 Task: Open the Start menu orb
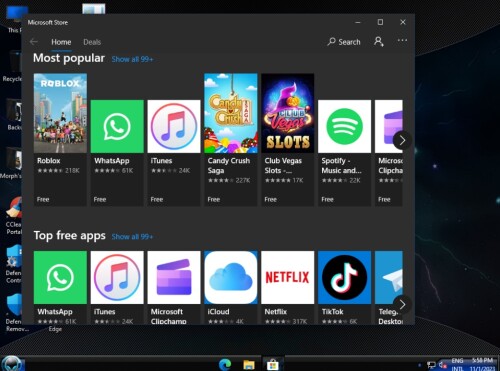click(x=12, y=364)
